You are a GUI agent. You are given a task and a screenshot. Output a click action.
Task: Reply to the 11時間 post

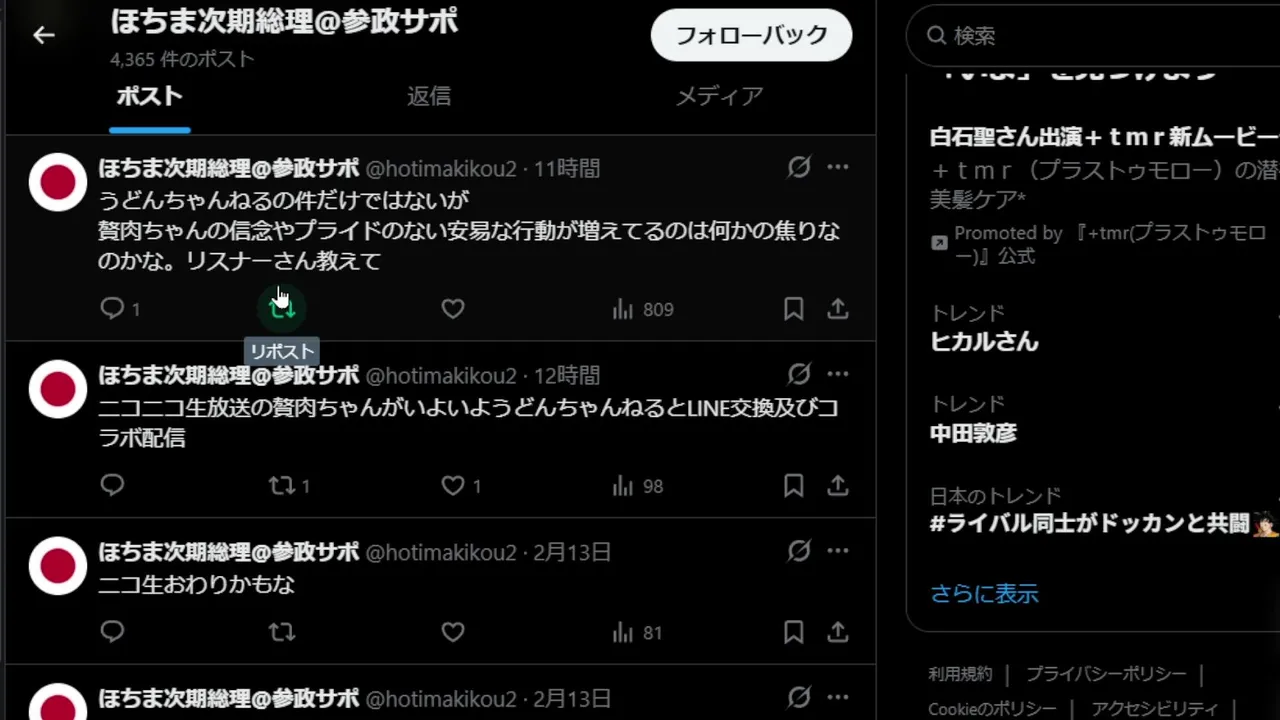click(112, 309)
